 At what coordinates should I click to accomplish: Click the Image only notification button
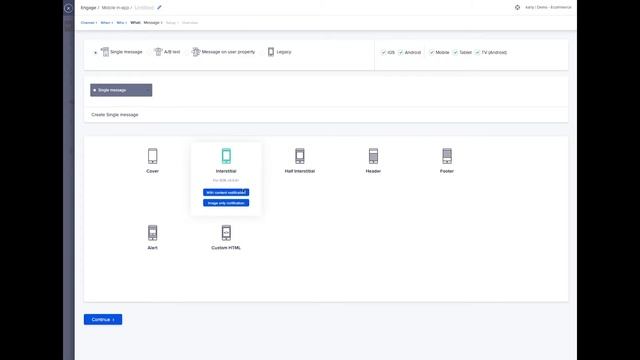(x=226, y=203)
